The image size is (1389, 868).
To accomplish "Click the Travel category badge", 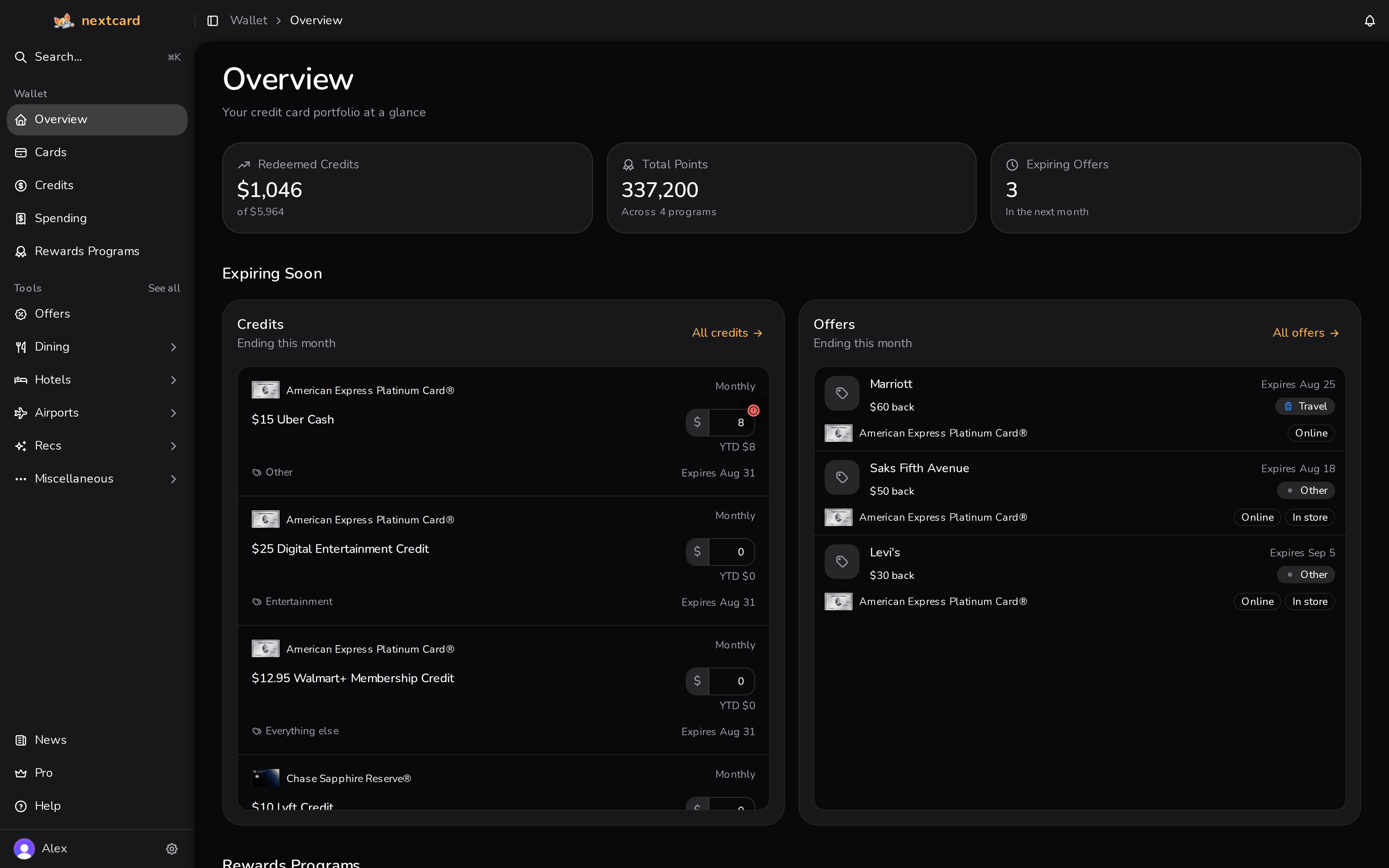I will point(1305,406).
